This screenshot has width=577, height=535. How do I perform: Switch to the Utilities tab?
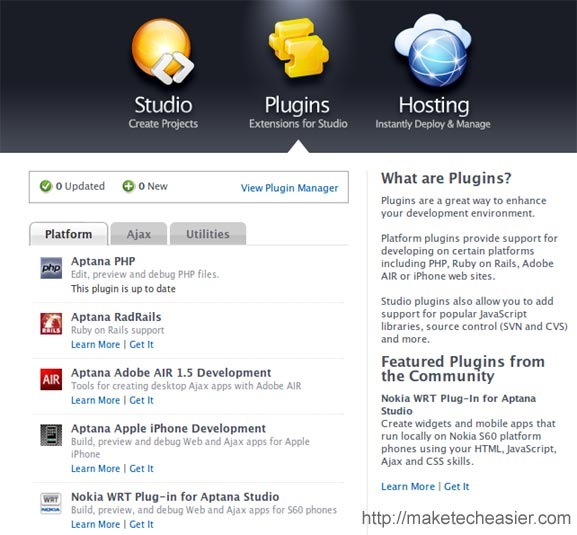coord(208,234)
